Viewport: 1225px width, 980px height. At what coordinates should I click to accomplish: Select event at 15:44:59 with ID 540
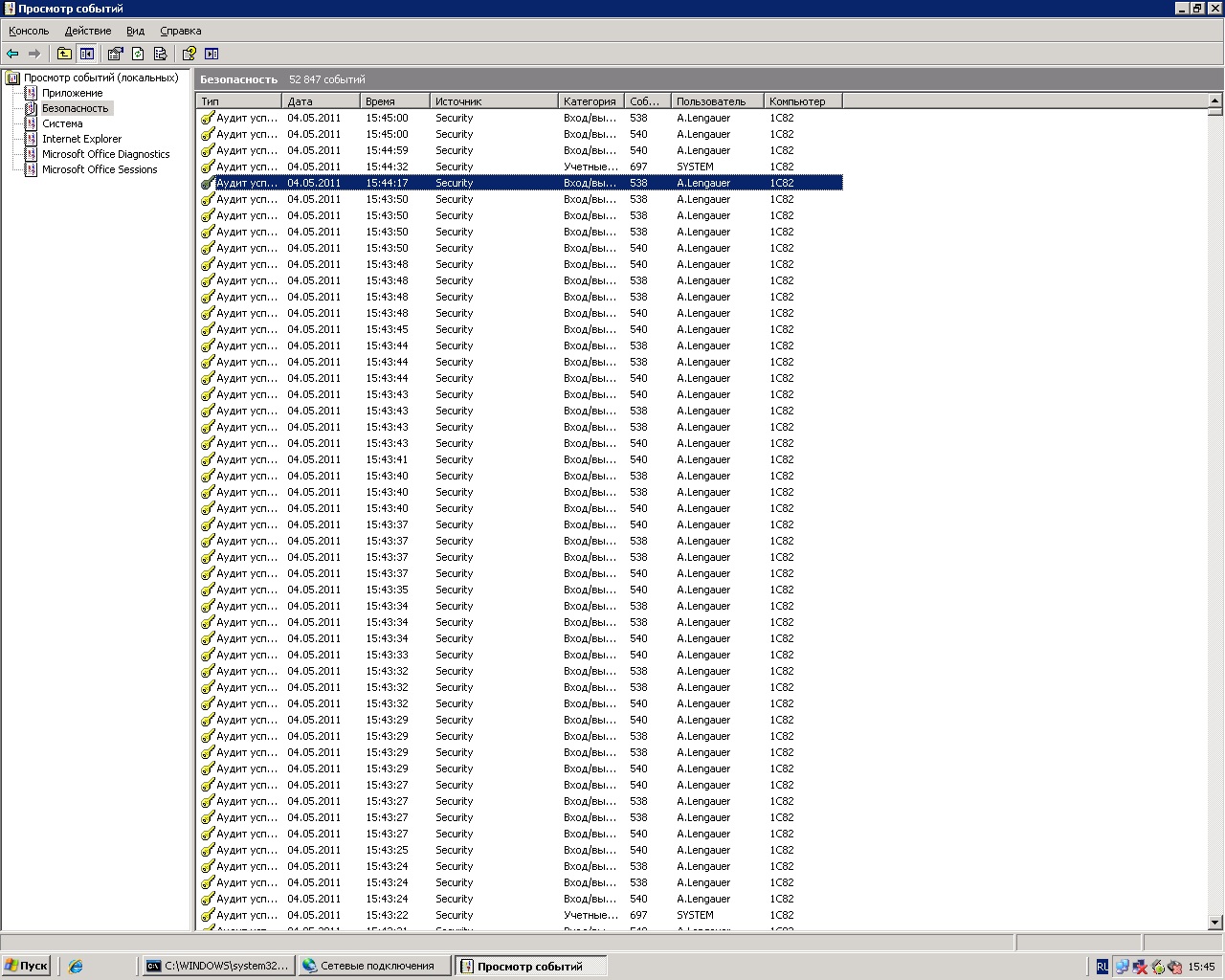(520, 150)
